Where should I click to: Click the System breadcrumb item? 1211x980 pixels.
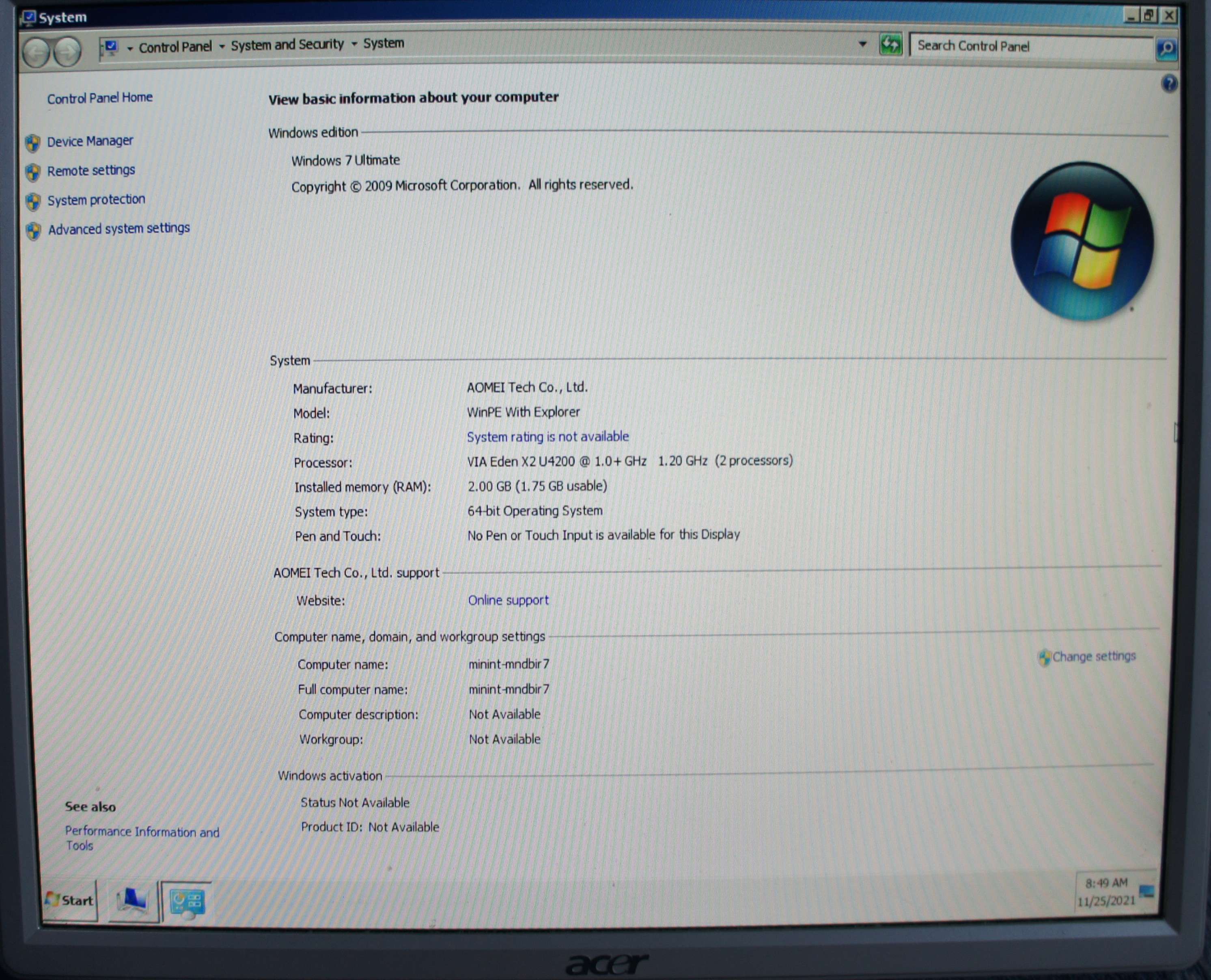384,43
